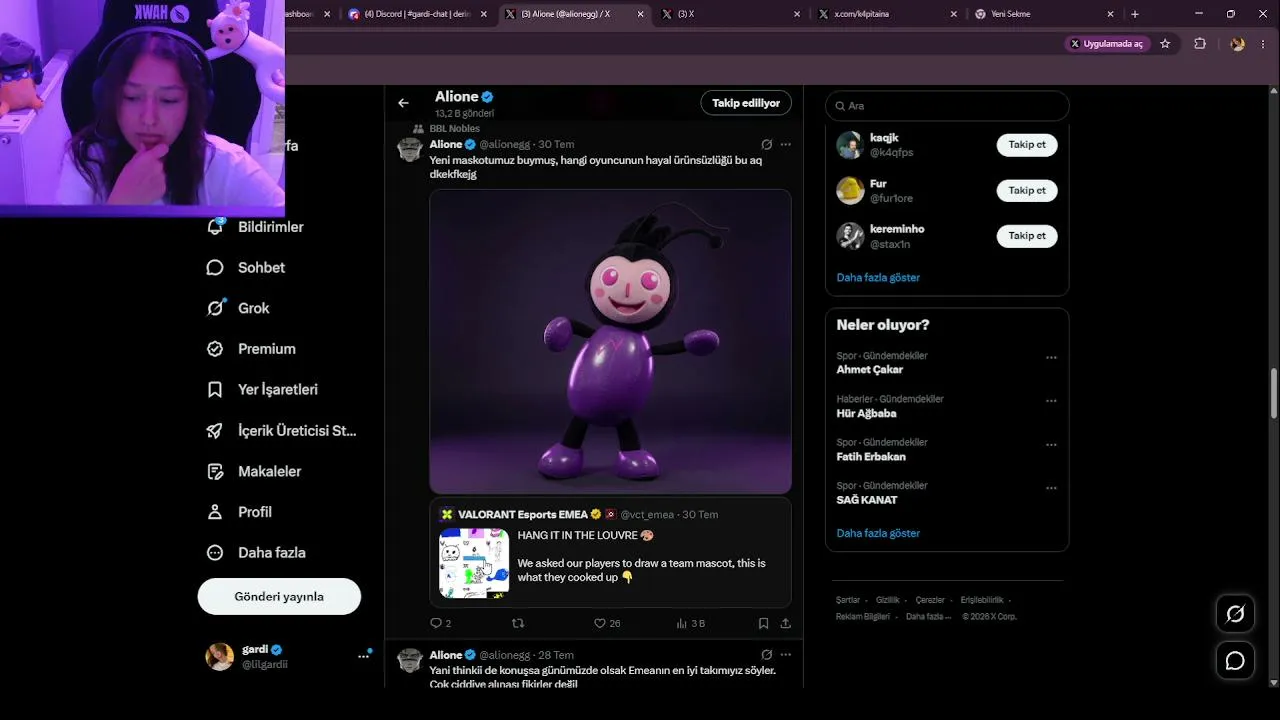Switch to the Yeni Sekme tab
1280x720 pixels.
(1042, 14)
